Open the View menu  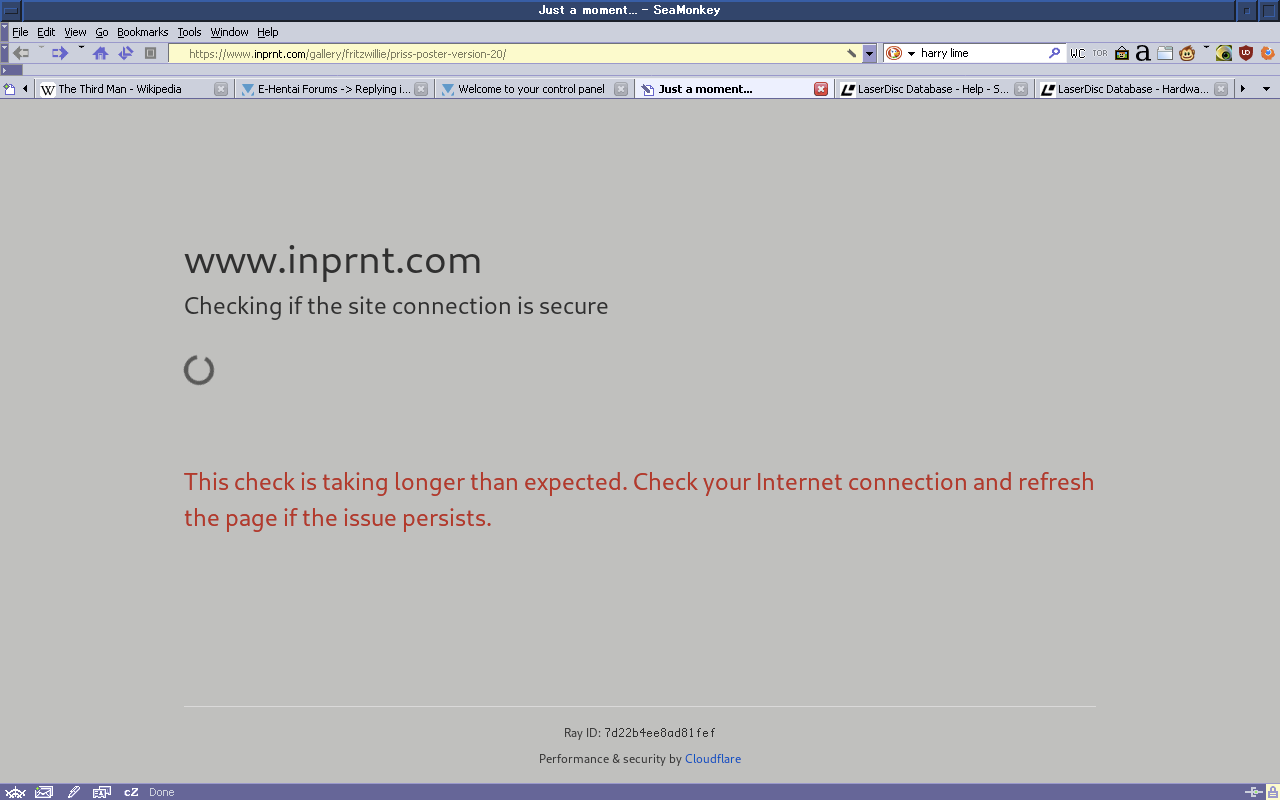click(75, 32)
